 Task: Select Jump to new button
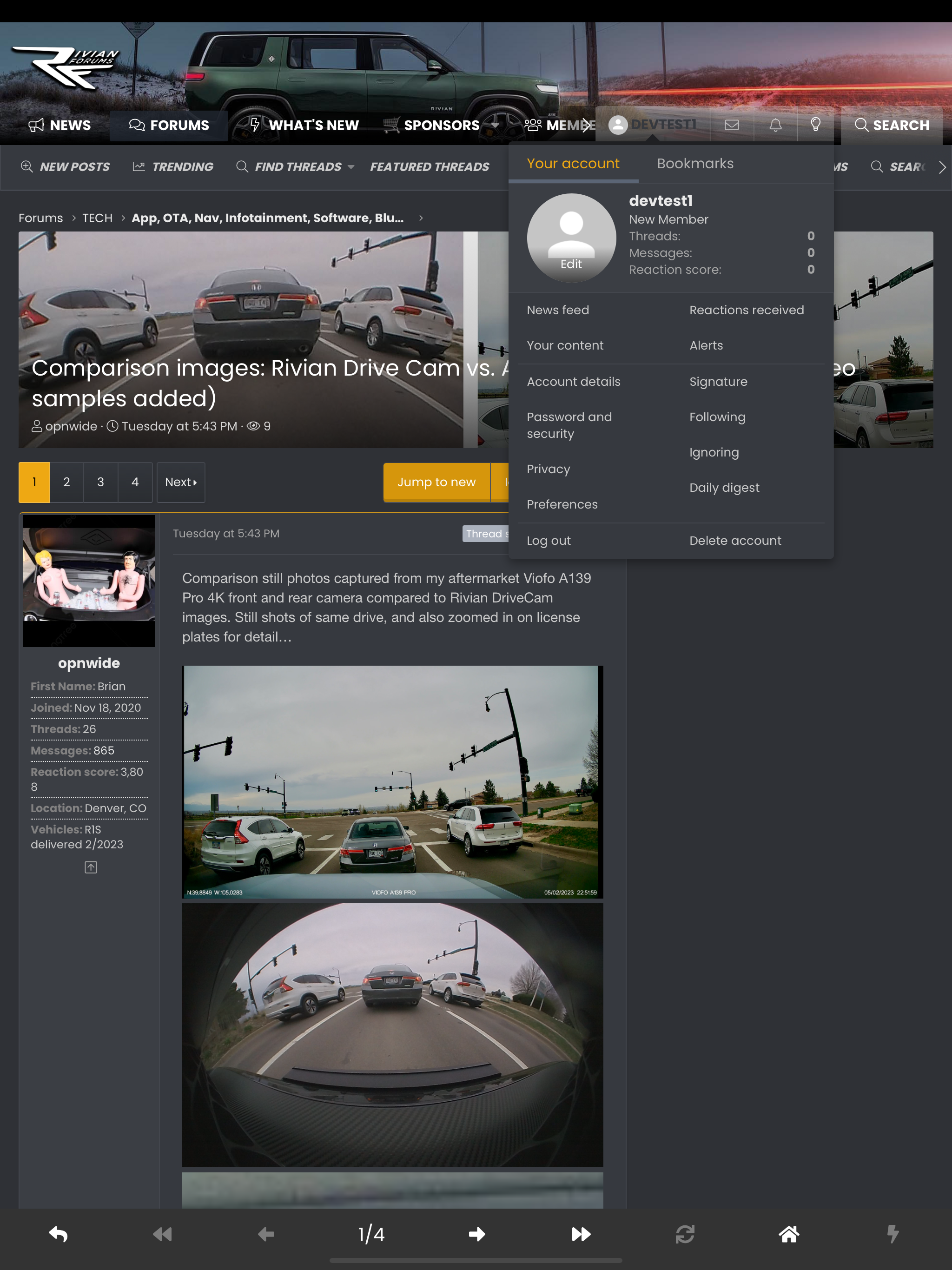(x=436, y=482)
